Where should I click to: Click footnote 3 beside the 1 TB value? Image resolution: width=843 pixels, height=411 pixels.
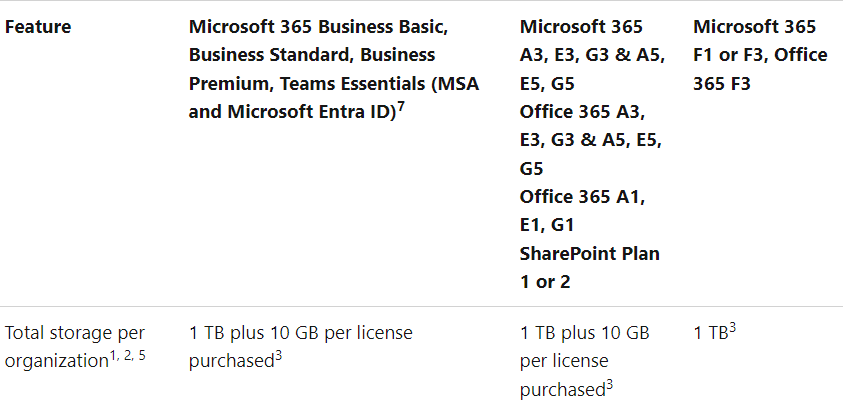pyautogui.click(x=732, y=328)
